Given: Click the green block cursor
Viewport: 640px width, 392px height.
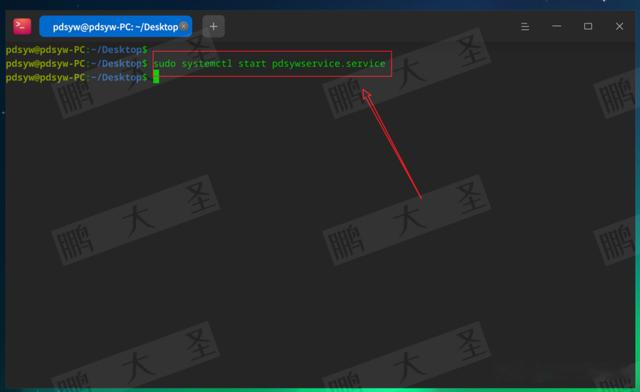Looking at the screenshot, I should coord(156,77).
